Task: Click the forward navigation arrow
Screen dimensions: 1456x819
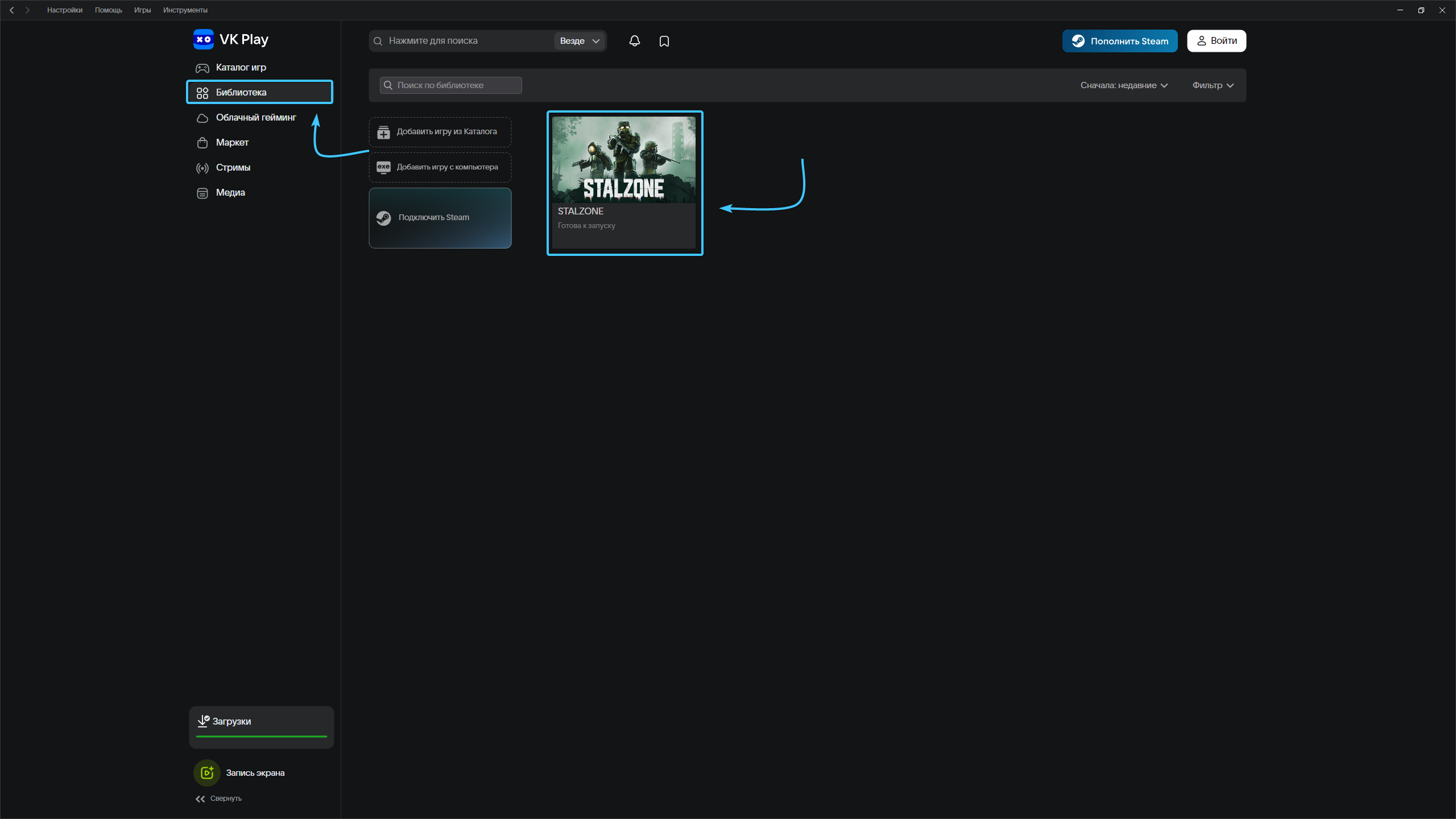Action: point(27,10)
